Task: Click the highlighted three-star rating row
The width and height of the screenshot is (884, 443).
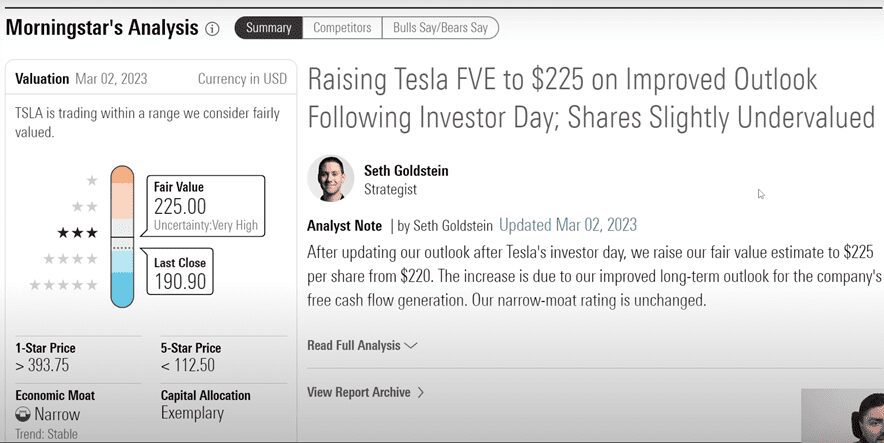Action: 77,233
